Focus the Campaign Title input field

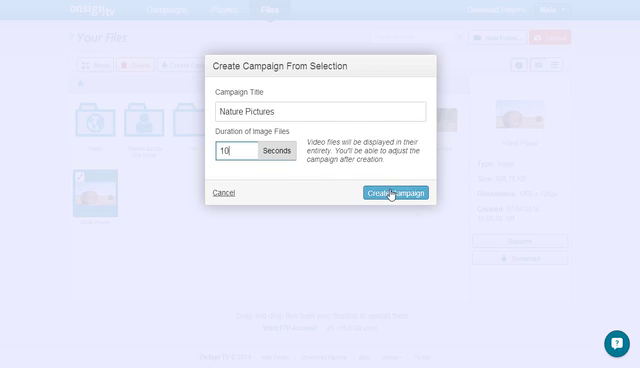(321, 111)
